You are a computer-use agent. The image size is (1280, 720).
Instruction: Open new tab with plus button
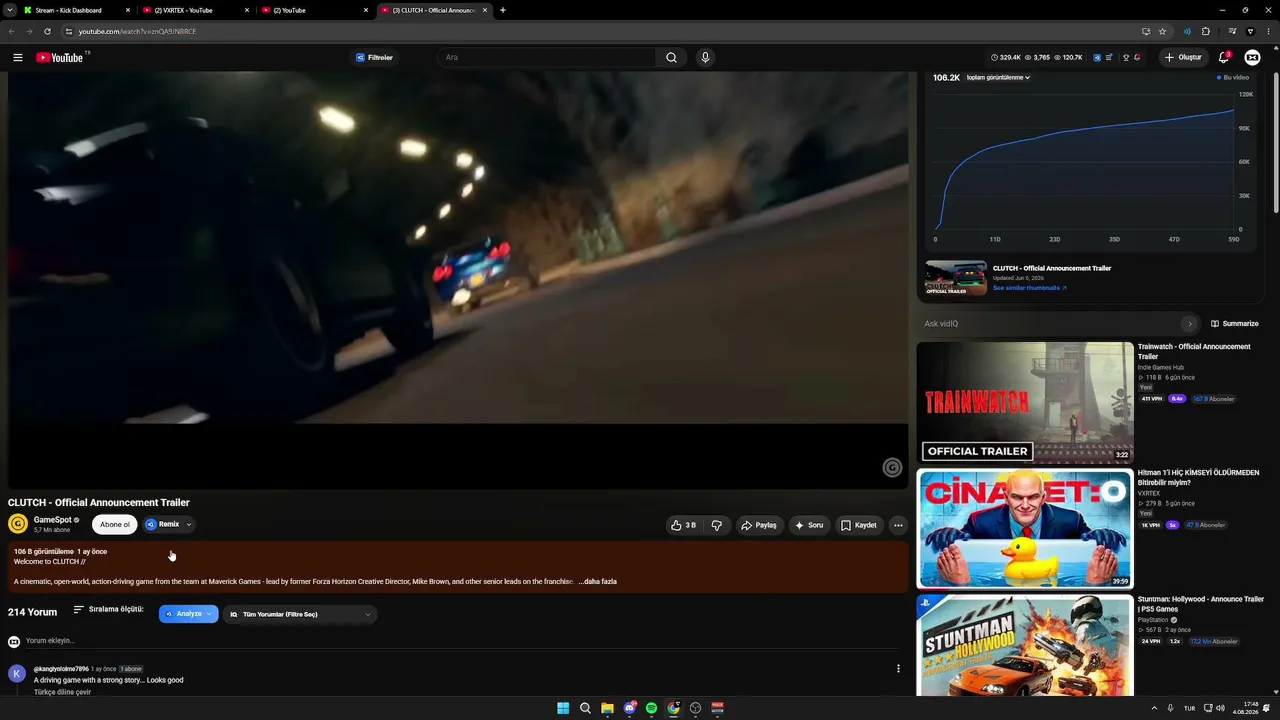tap(502, 10)
